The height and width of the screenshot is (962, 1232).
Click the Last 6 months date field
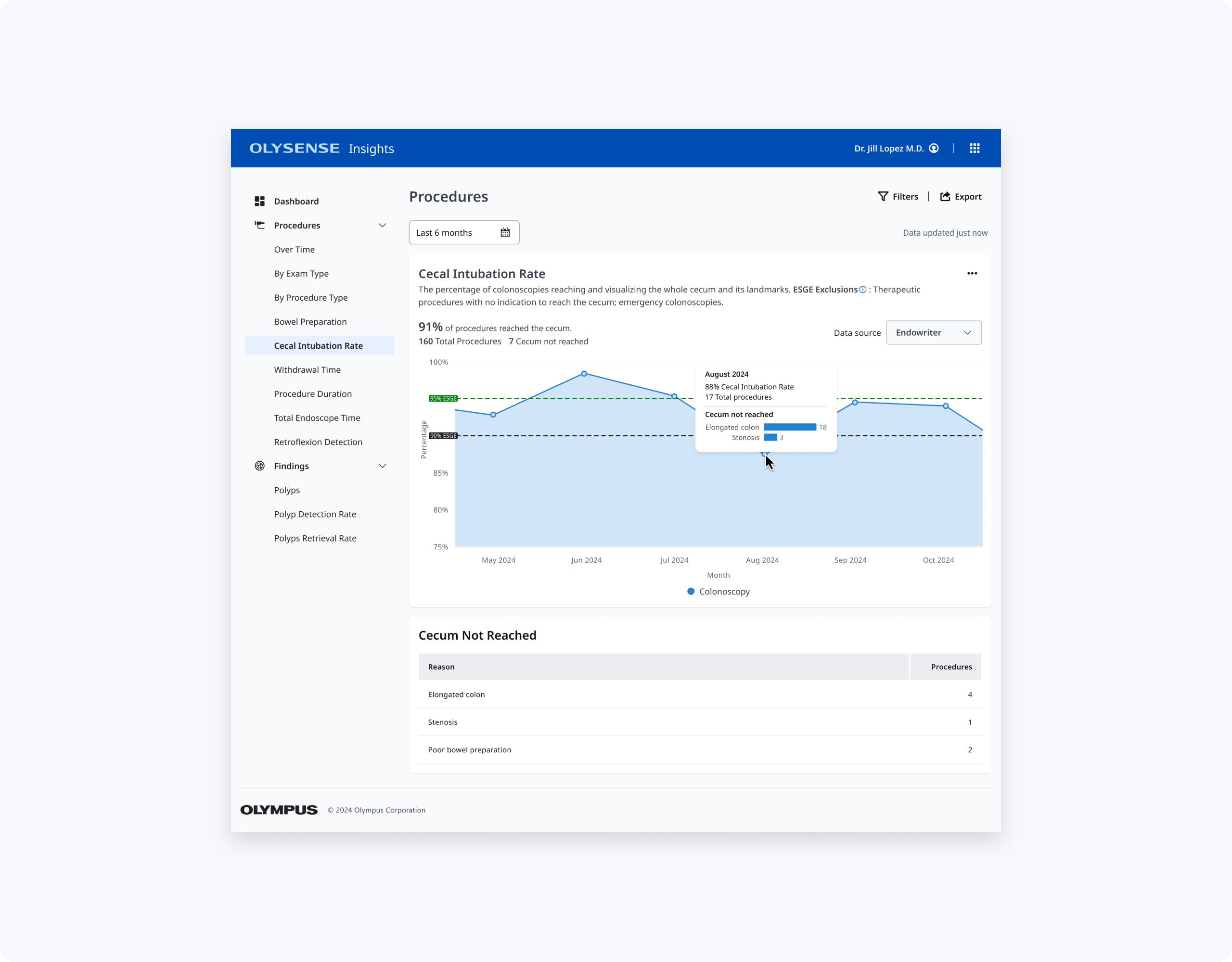tap(451, 232)
